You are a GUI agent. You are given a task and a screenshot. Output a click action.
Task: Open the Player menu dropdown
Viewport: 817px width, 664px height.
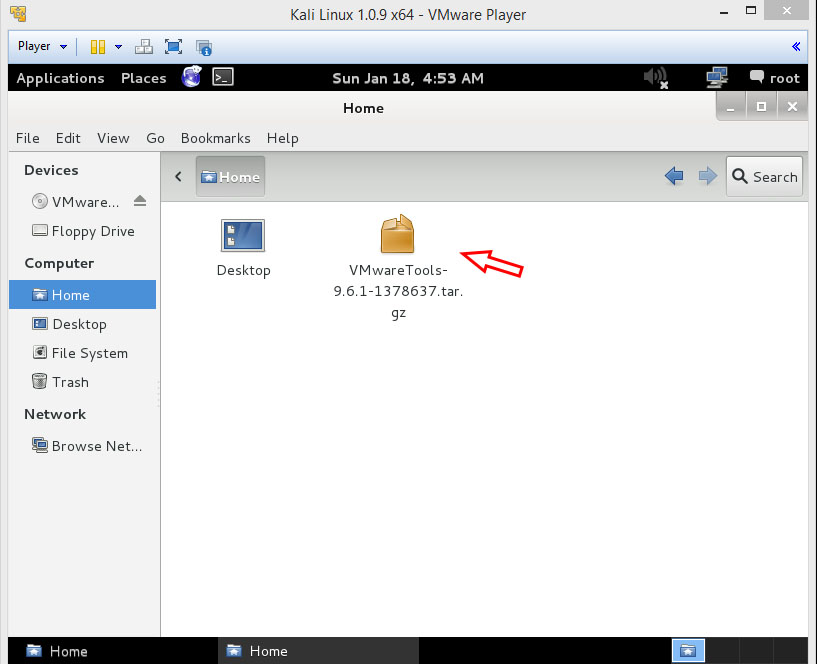click(x=42, y=46)
